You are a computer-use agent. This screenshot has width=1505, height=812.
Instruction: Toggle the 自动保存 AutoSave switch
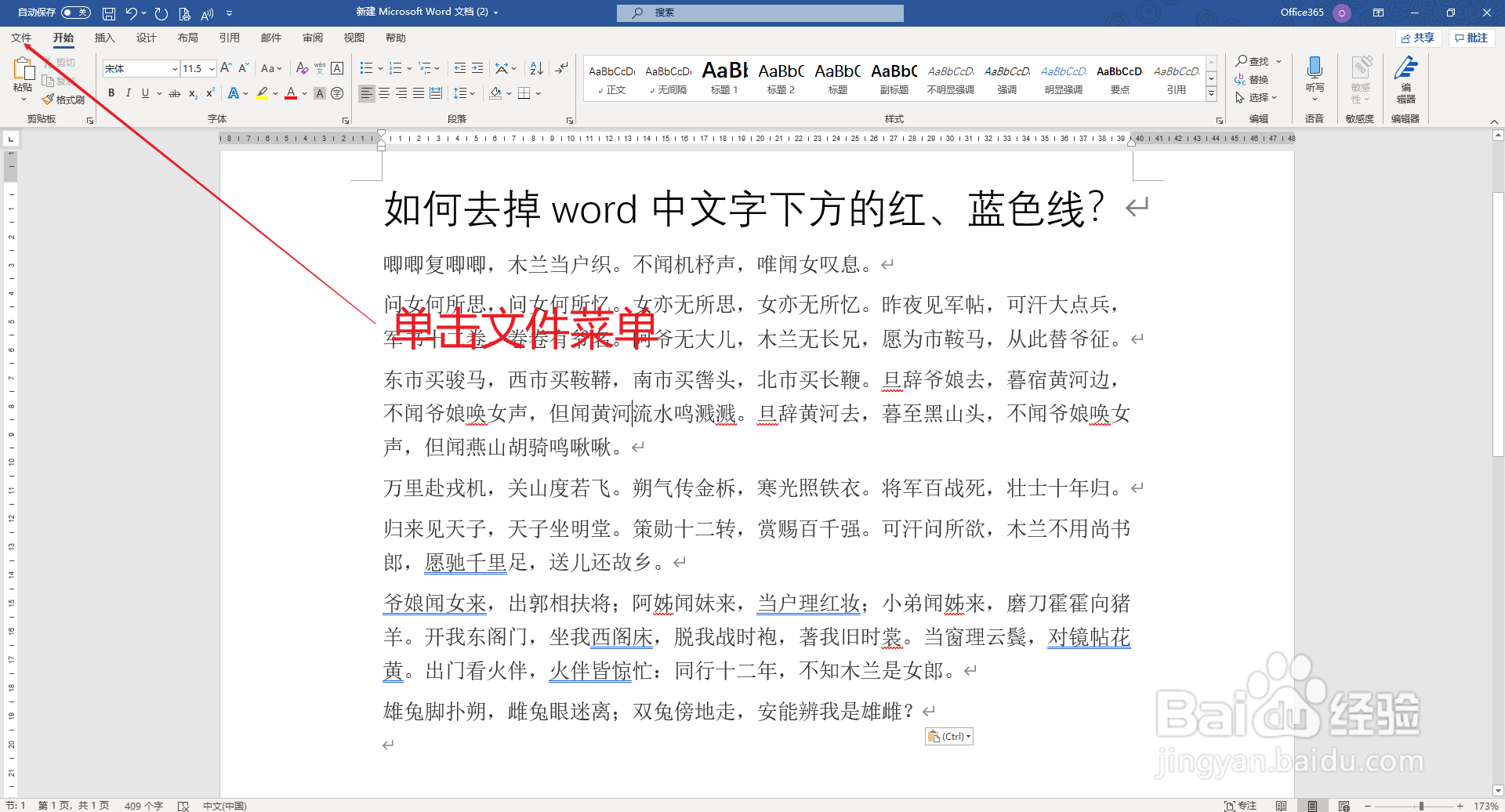tap(76, 13)
